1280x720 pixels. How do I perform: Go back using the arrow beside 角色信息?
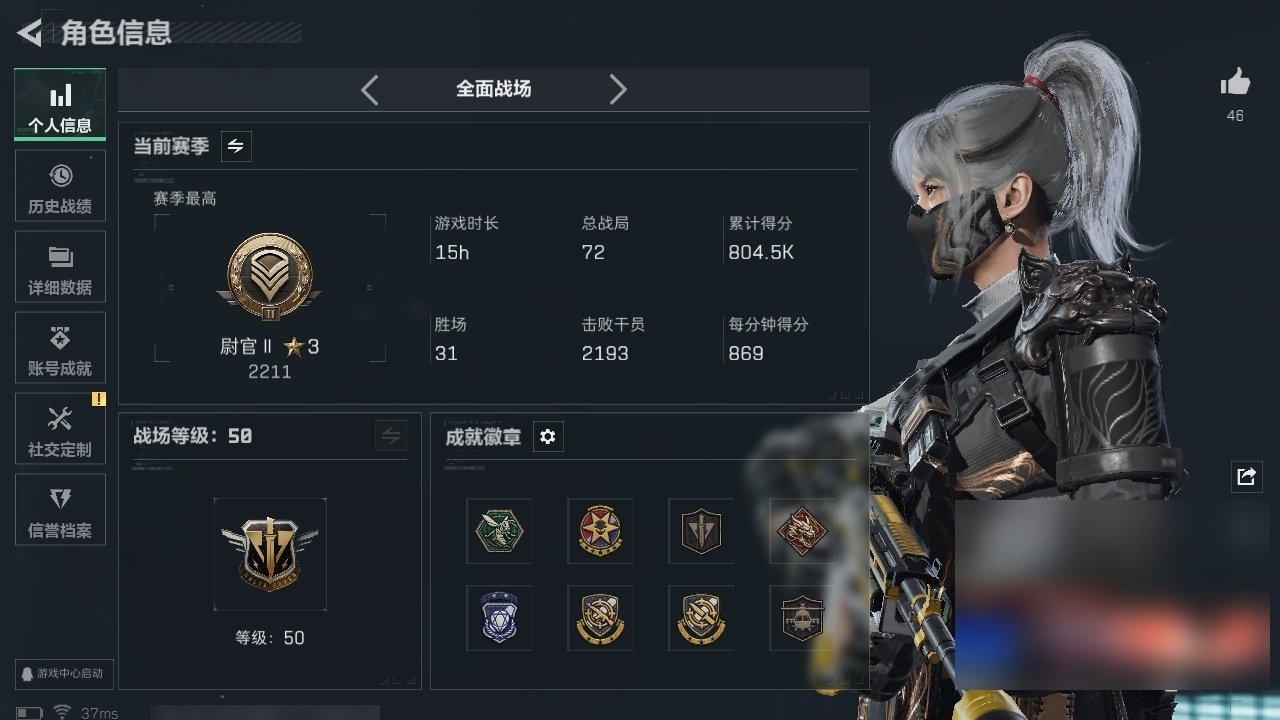point(30,33)
